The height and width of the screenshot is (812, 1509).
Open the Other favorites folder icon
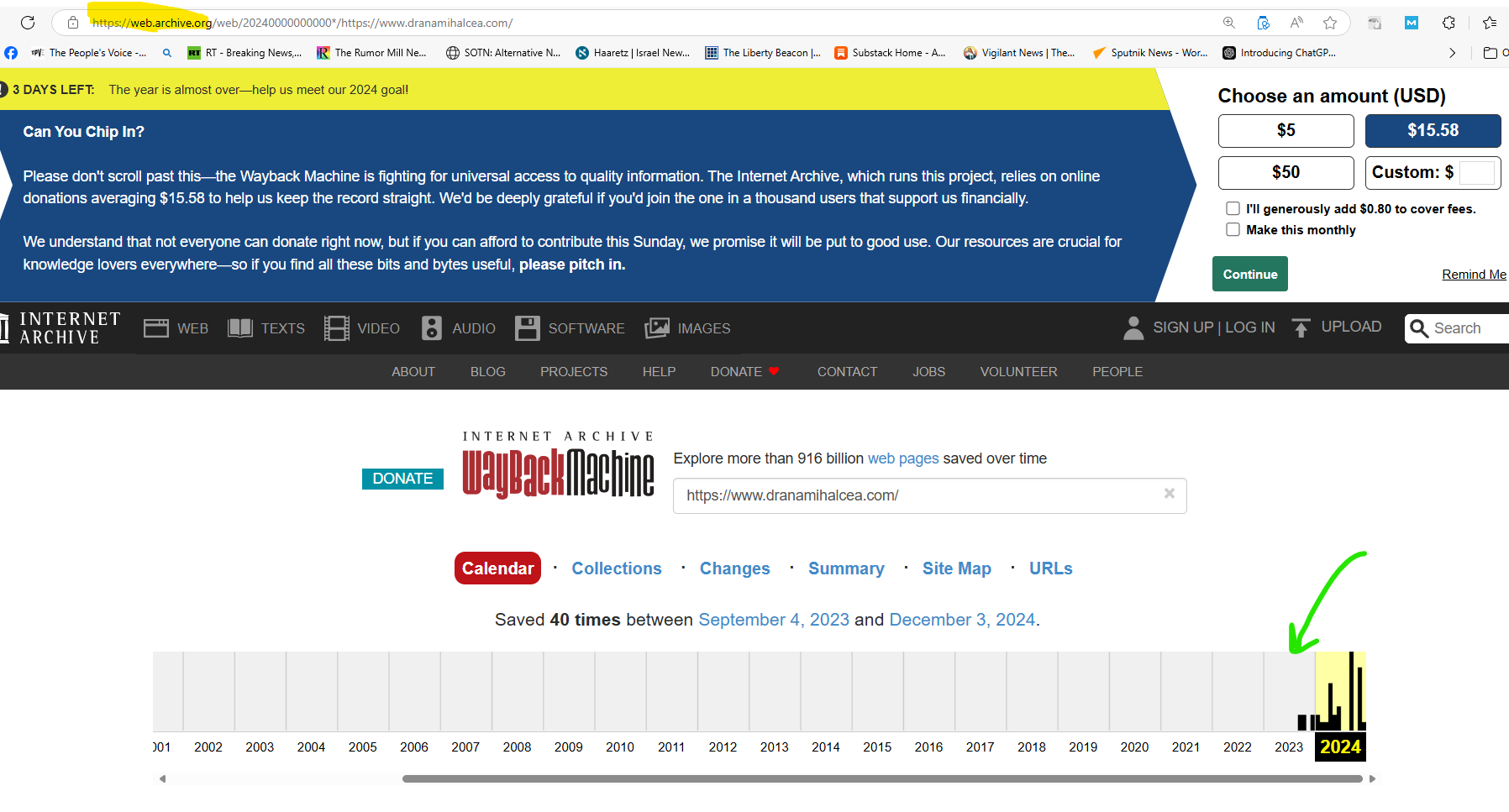[x=1491, y=53]
